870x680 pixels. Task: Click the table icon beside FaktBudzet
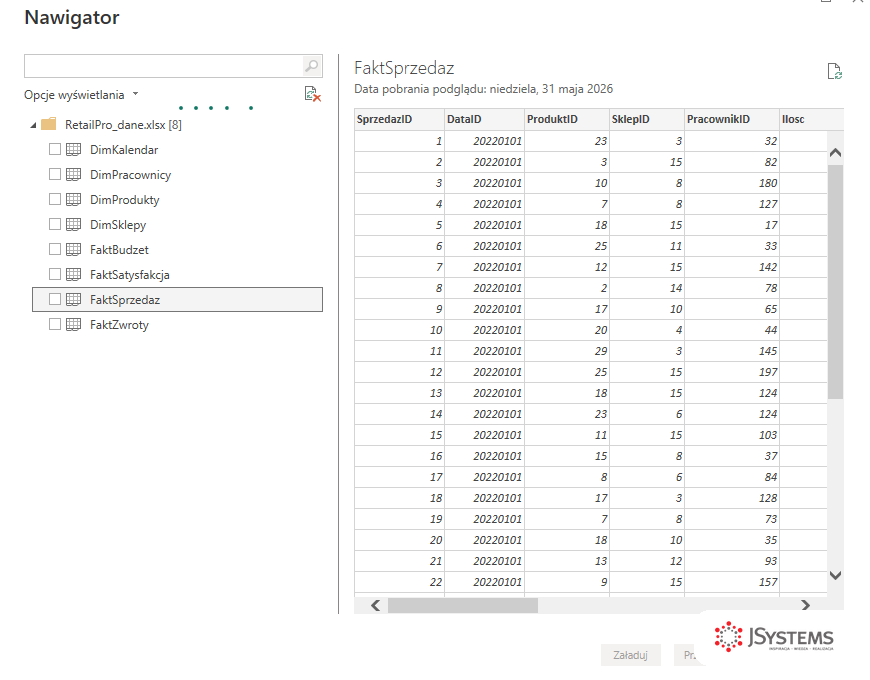tap(73, 250)
